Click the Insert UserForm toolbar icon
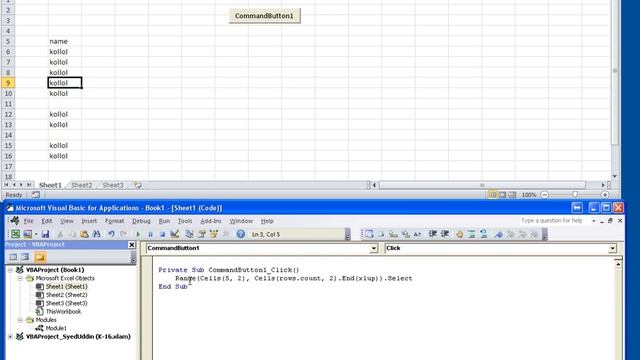This screenshot has width=640, height=360. click(x=27, y=234)
